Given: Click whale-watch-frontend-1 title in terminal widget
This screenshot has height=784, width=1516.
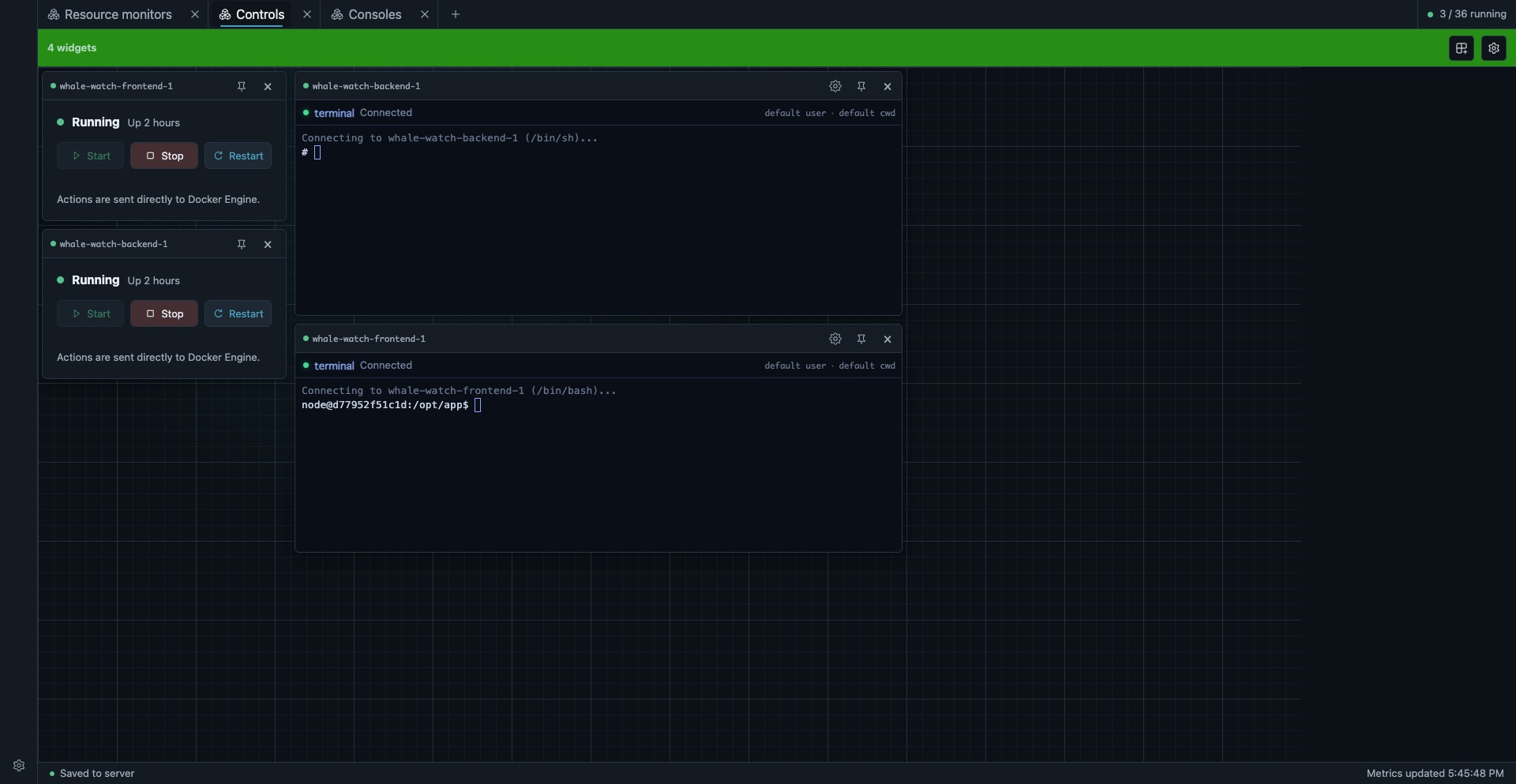Looking at the screenshot, I should click(x=369, y=339).
